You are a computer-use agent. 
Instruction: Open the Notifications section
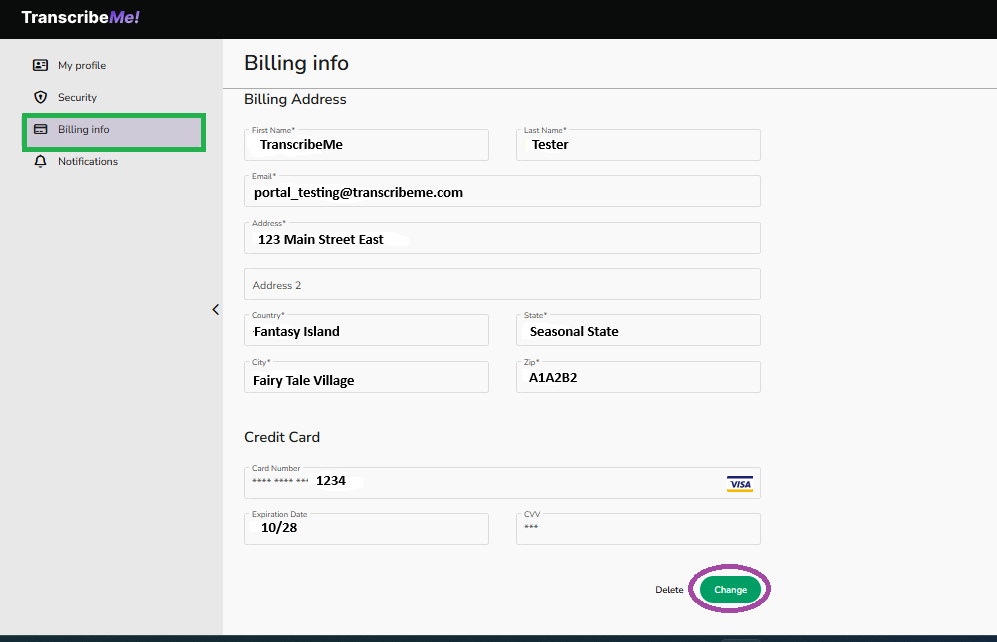(x=88, y=161)
